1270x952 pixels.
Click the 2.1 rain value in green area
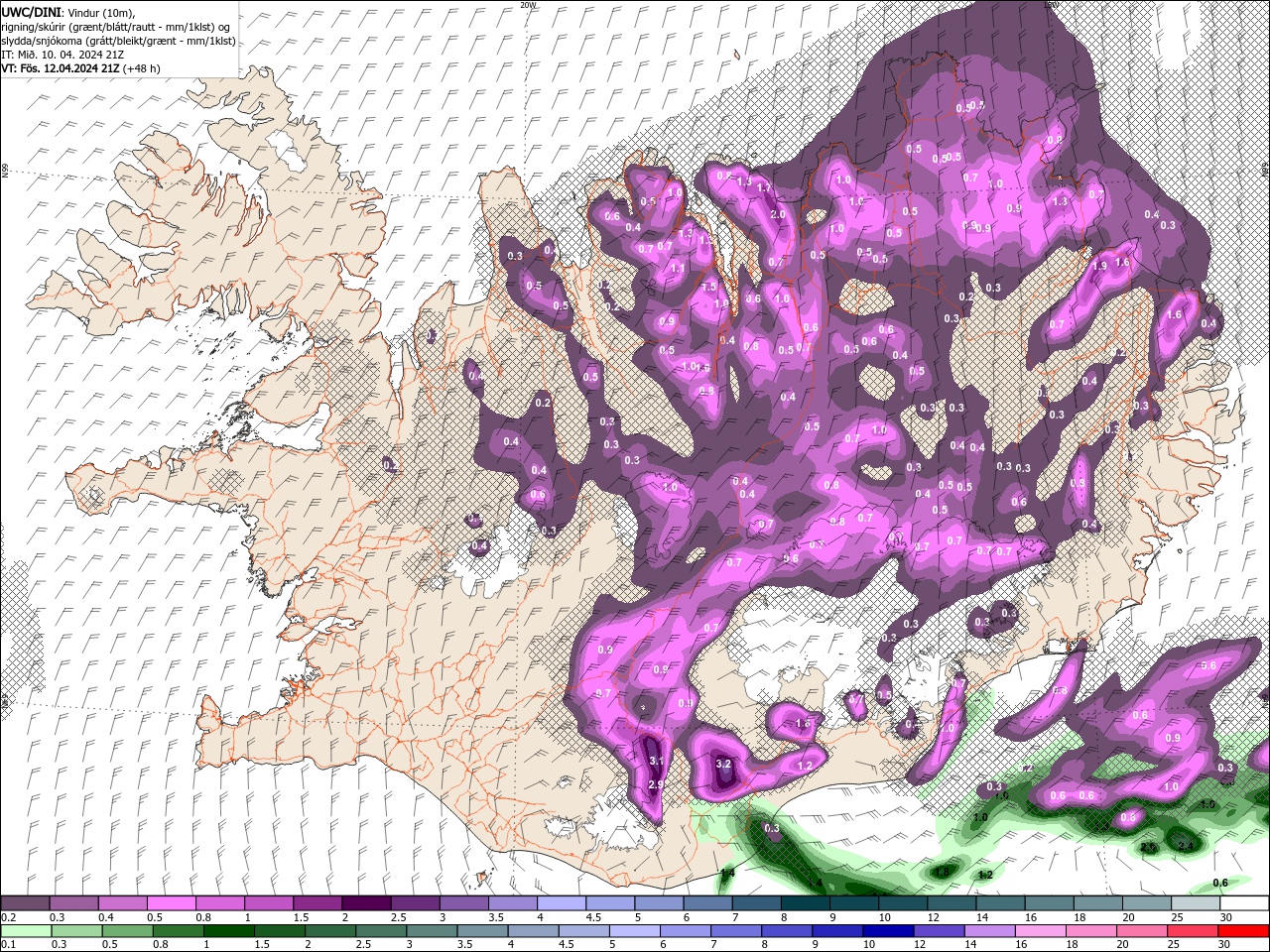click(x=1148, y=848)
